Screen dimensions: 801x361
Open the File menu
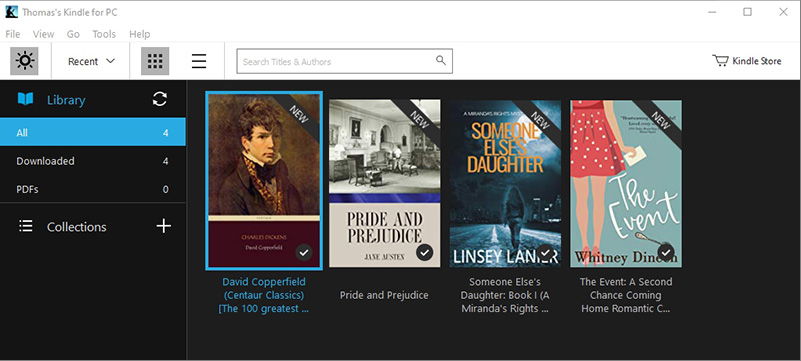(12, 34)
